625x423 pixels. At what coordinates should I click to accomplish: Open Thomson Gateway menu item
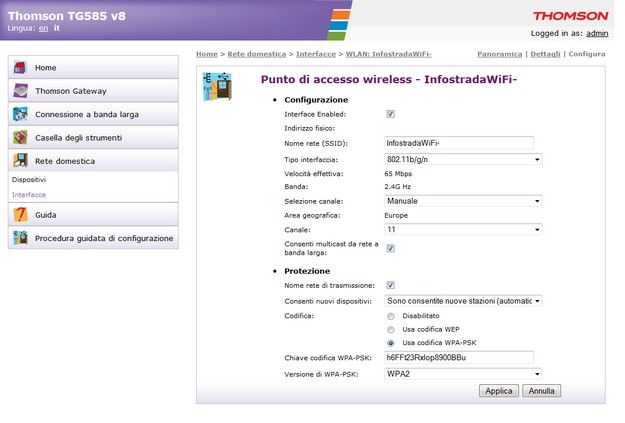[x=93, y=91]
